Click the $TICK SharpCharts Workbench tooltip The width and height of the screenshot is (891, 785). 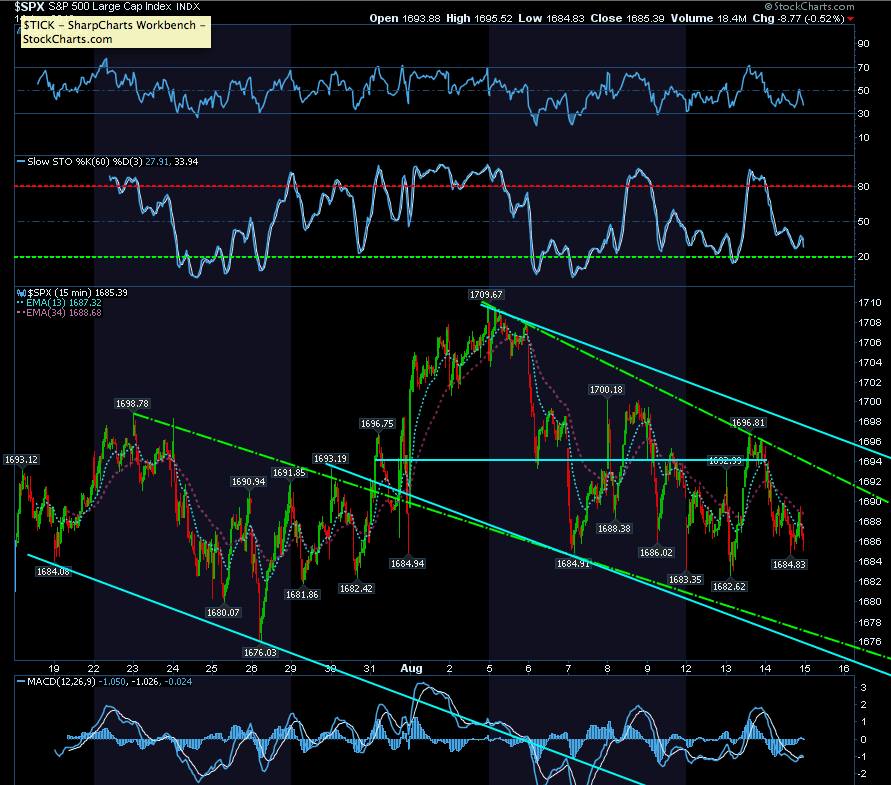coord(116,32)
